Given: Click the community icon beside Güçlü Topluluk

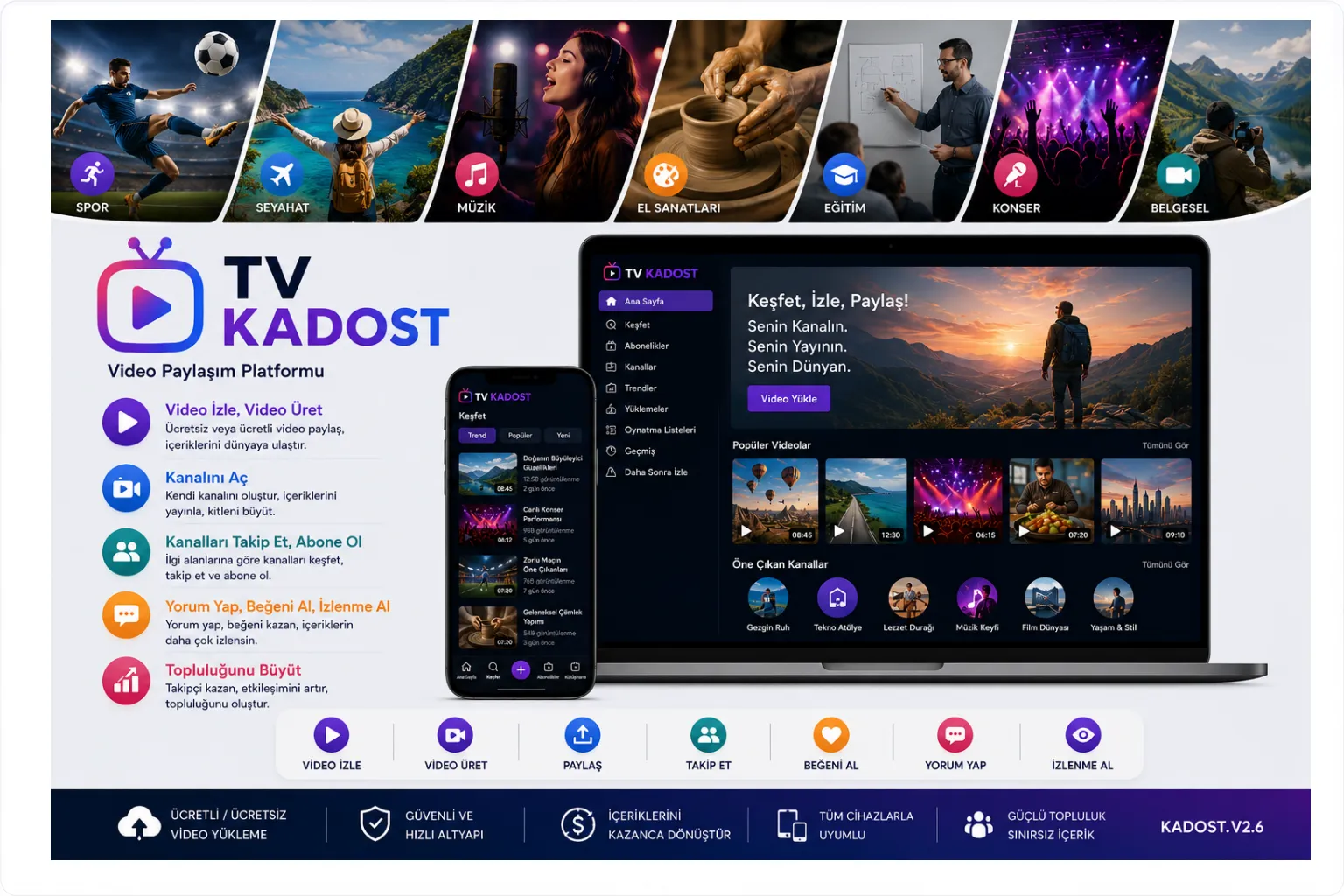Looking at the screenshot, I should [978, 824].
